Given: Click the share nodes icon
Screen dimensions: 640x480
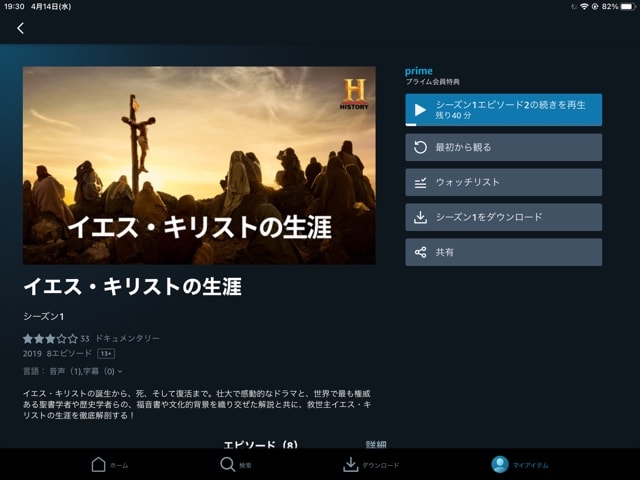Looking at the screenshot, I should (x=420, y=252).
